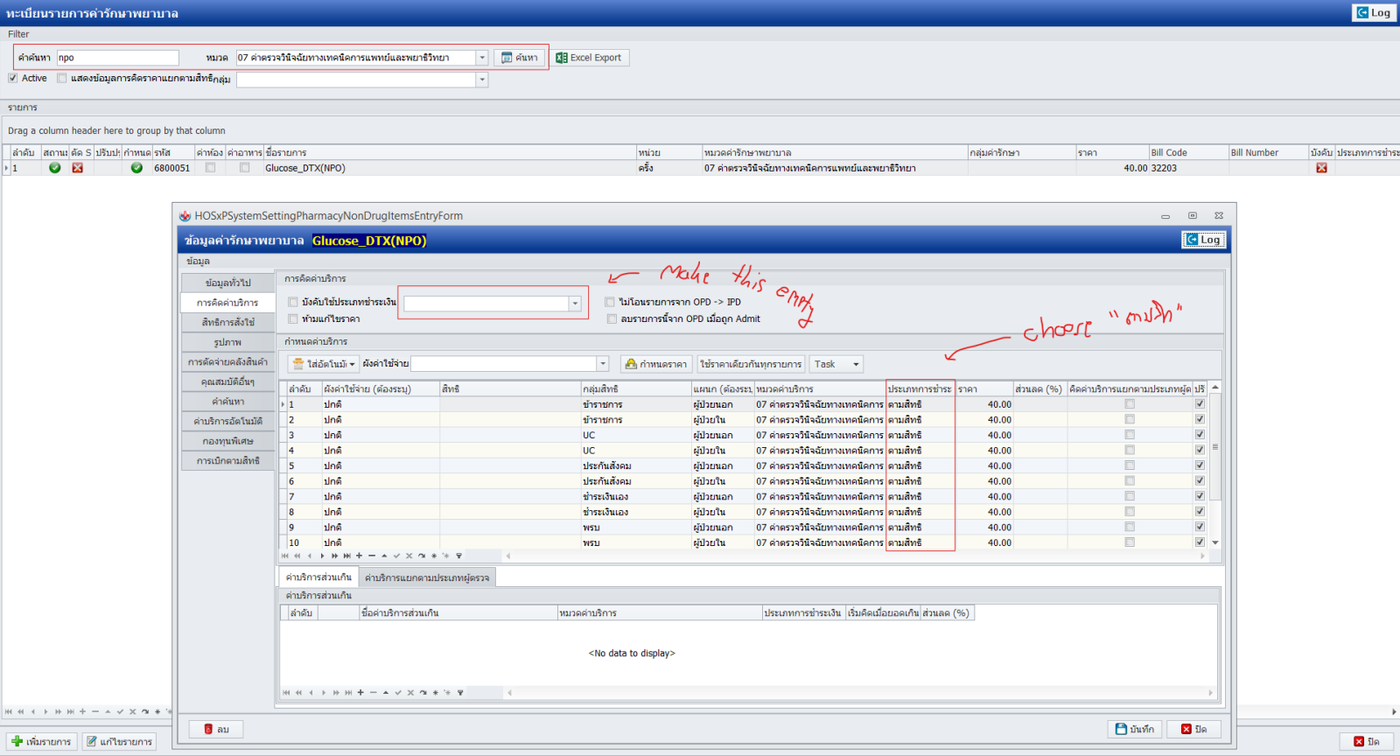Click the ปิด close button in the dialog
Screen dimensions: 1400x756
point(1194,729)
